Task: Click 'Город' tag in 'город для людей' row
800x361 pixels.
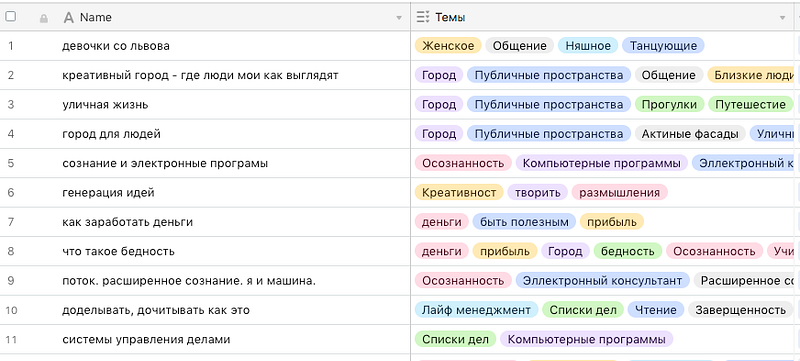Action: (x=439, y=134)
